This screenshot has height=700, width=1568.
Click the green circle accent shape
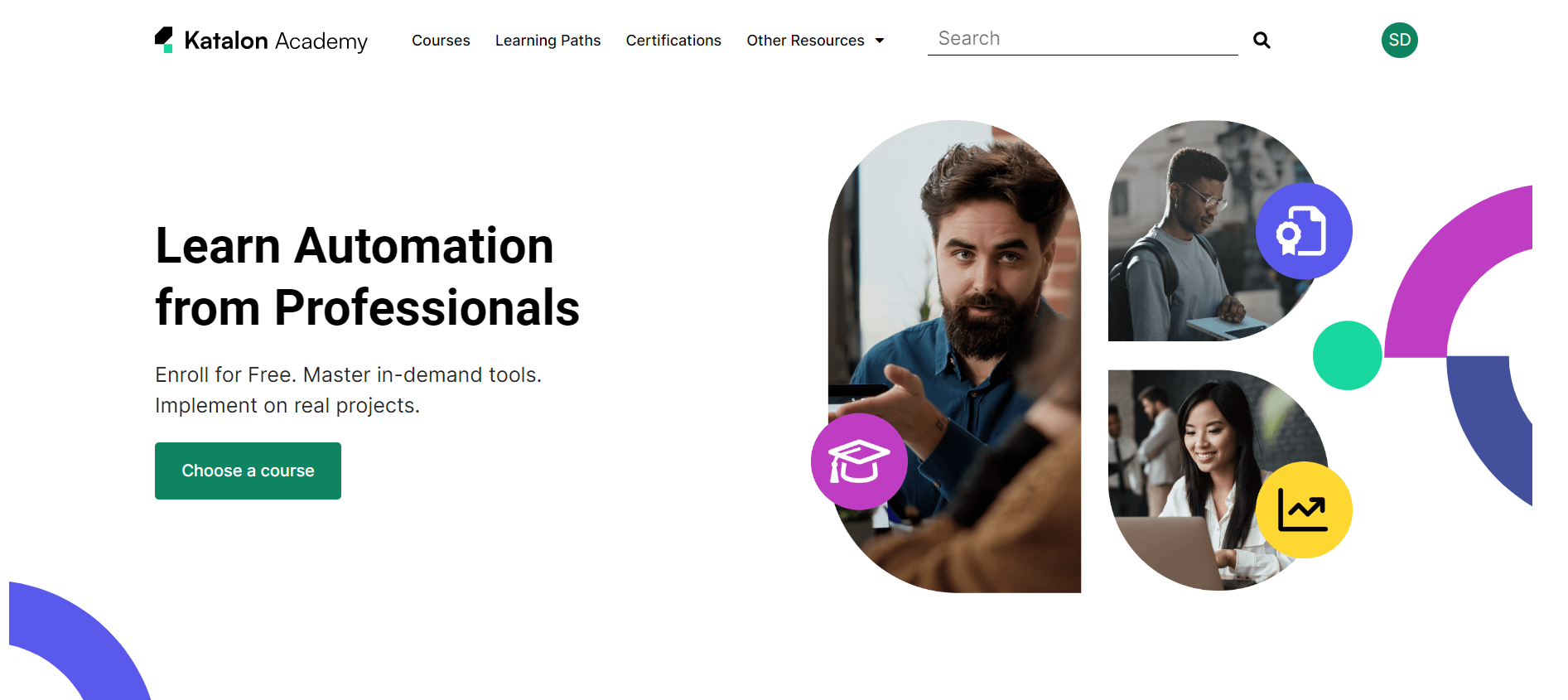tap(1347, 355)
